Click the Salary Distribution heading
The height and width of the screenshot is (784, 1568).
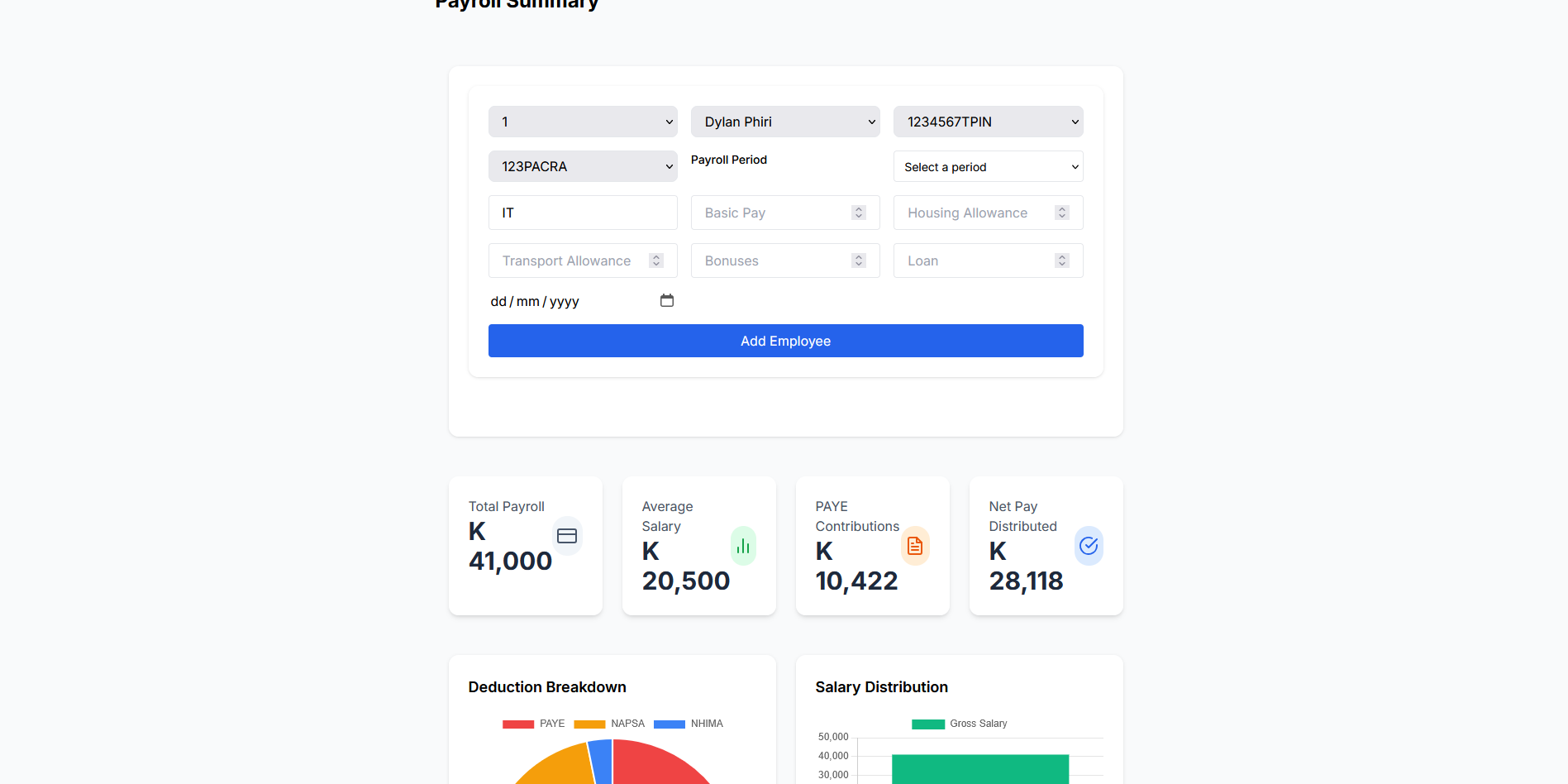(x=882, y=687)
